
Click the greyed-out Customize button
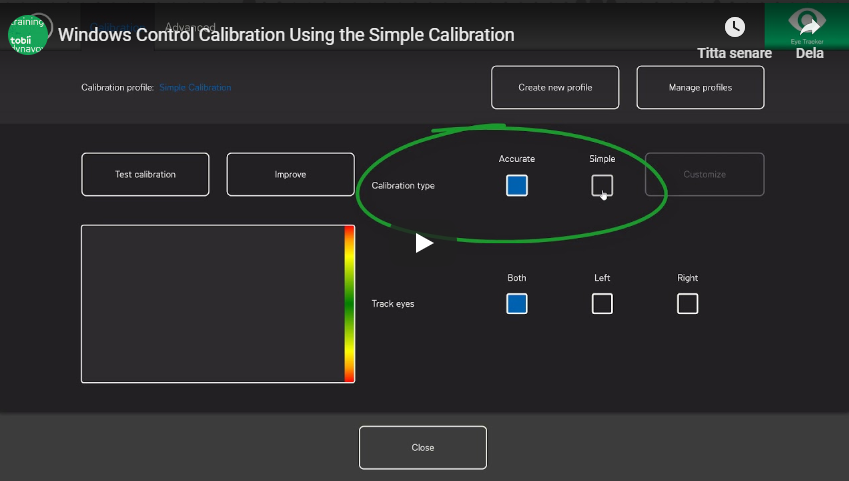(704, 174)
